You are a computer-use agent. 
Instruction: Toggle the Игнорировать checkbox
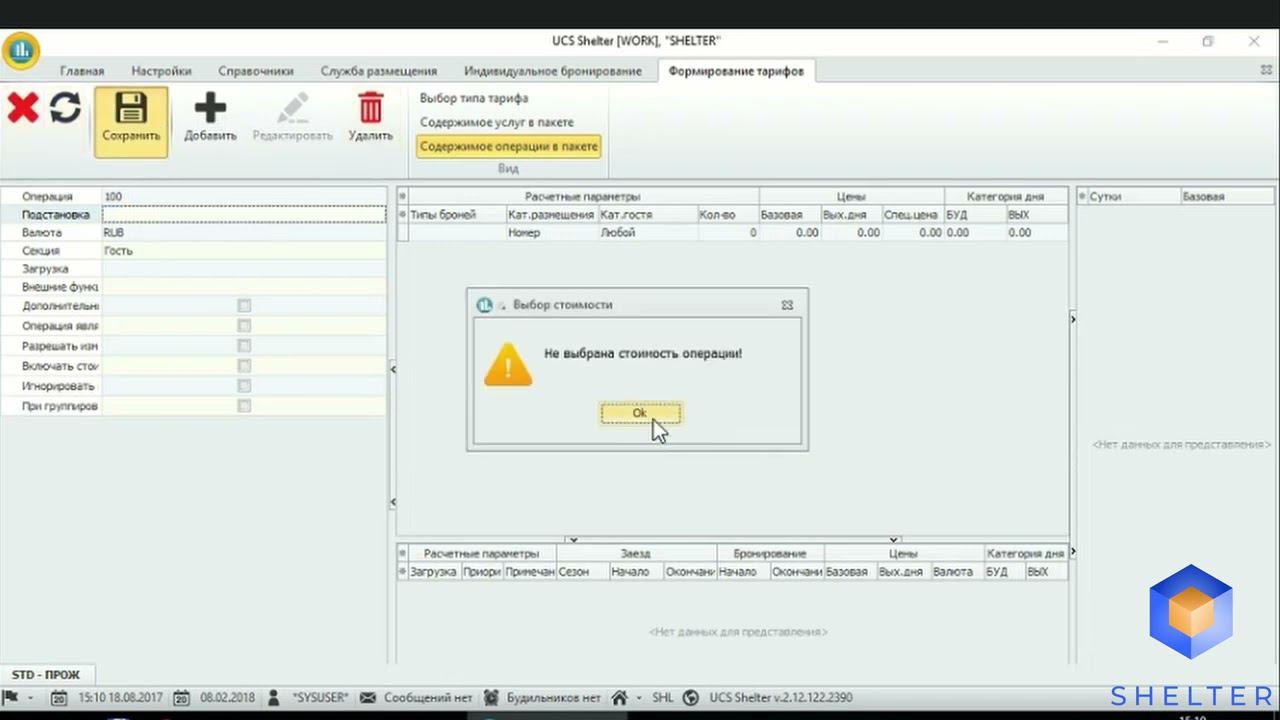point(244,386)
